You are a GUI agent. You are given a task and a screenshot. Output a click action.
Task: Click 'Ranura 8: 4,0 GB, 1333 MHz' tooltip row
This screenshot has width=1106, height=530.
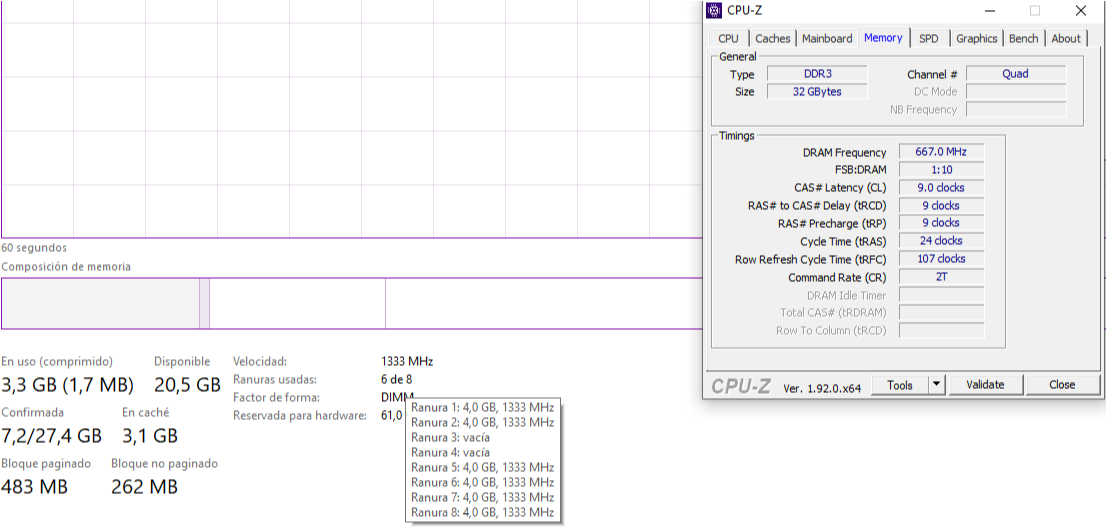tap(482, 512)
